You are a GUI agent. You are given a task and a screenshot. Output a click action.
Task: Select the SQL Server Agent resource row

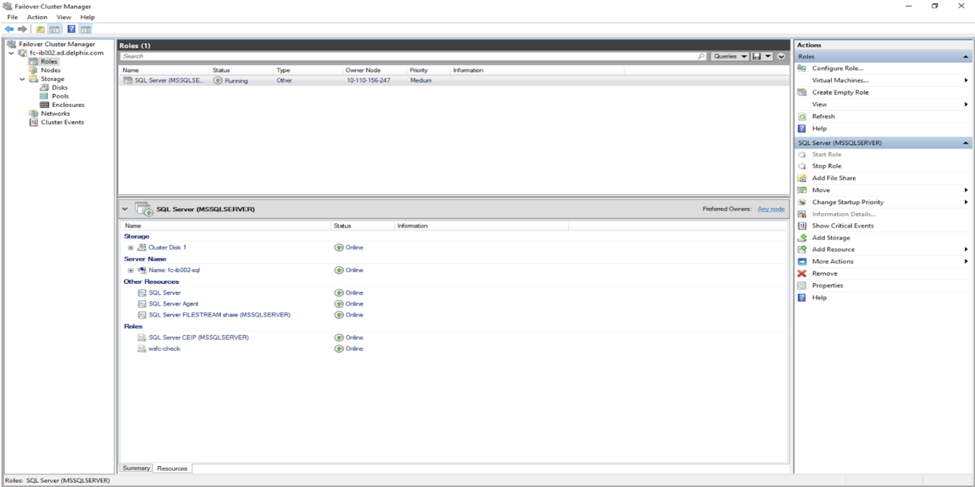[x=173, y=303]
